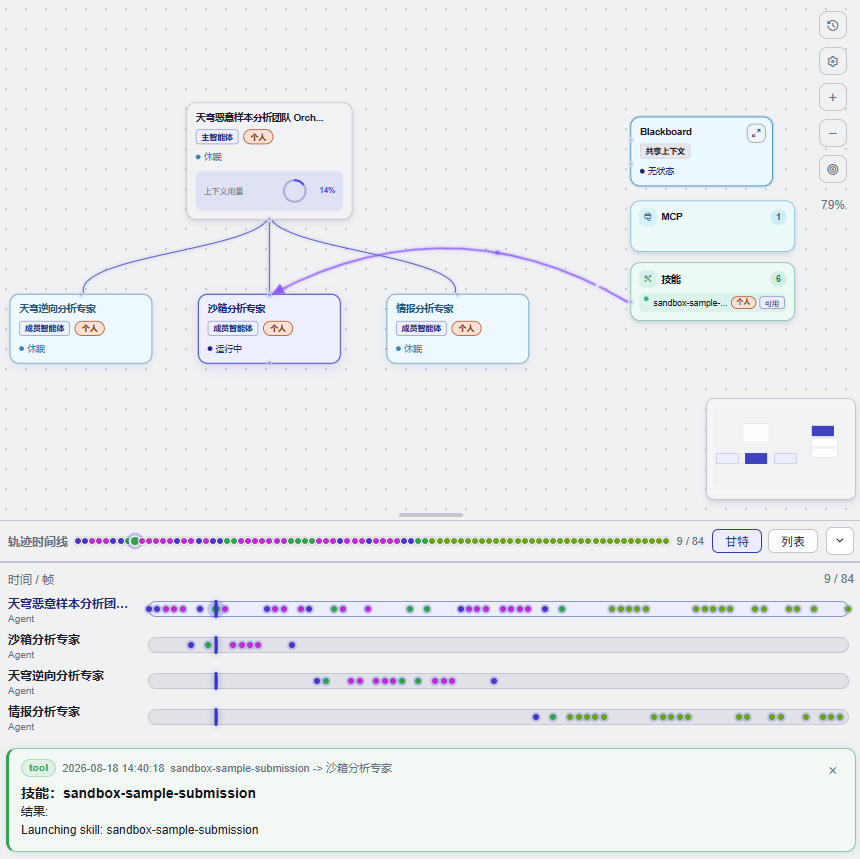Click the 成员智能体 tag on 情报分析专家 node
The image size is (860, 859).
(421, 329)
